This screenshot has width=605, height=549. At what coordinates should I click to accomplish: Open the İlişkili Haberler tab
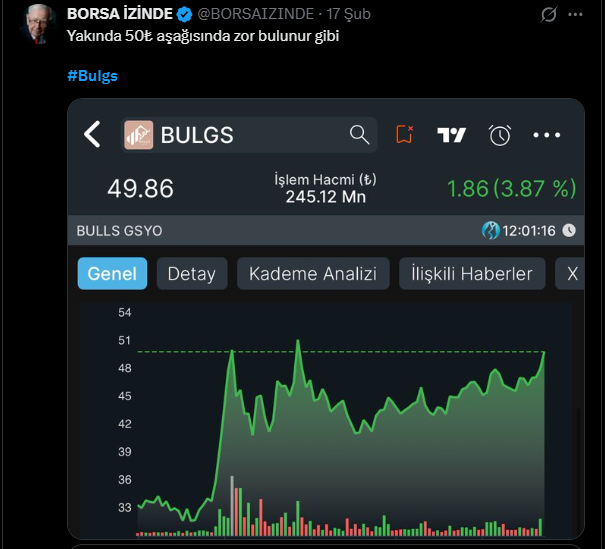click(472, 274)
